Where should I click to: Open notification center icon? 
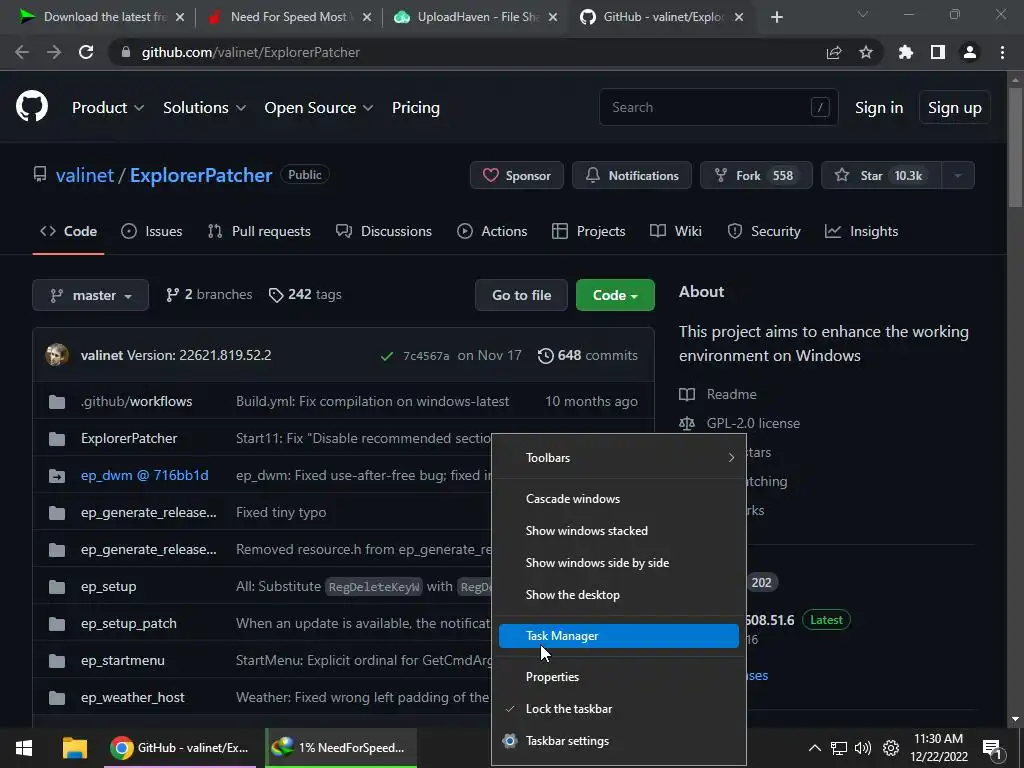[x=992, y=748]
